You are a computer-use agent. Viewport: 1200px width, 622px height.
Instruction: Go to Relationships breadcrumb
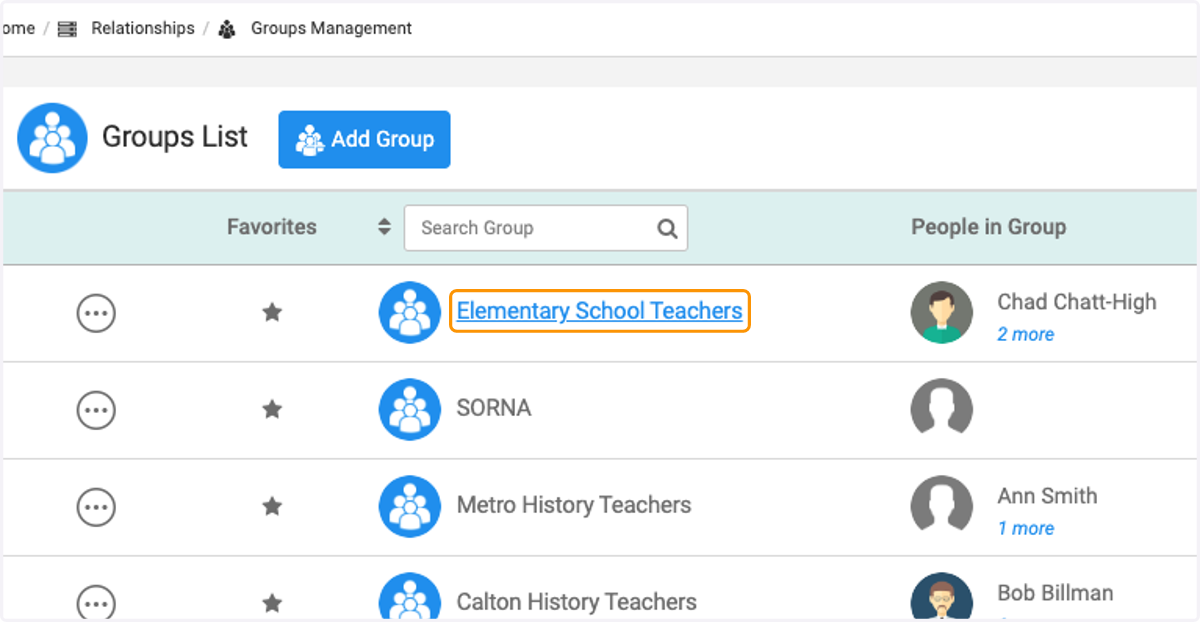pos(143,28)
